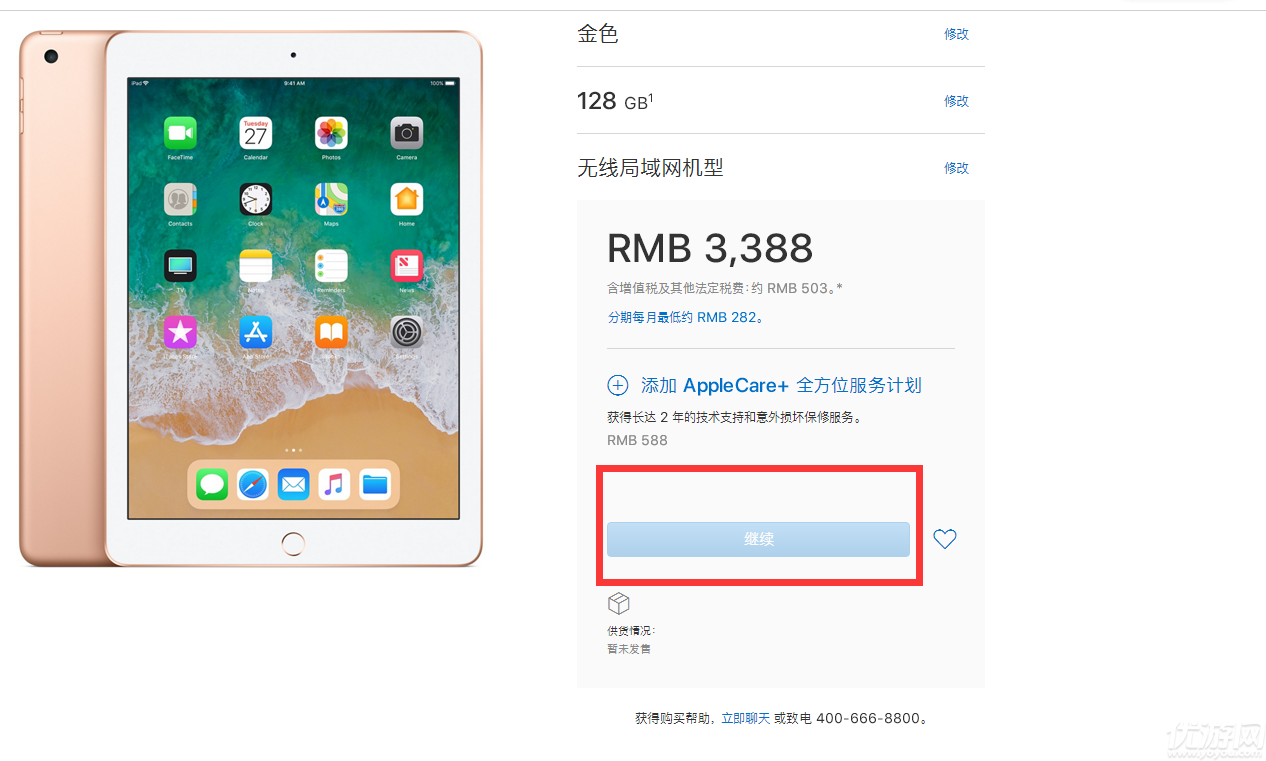Click the iPad product image
The image size is (1266, 761).
point(251,298)
